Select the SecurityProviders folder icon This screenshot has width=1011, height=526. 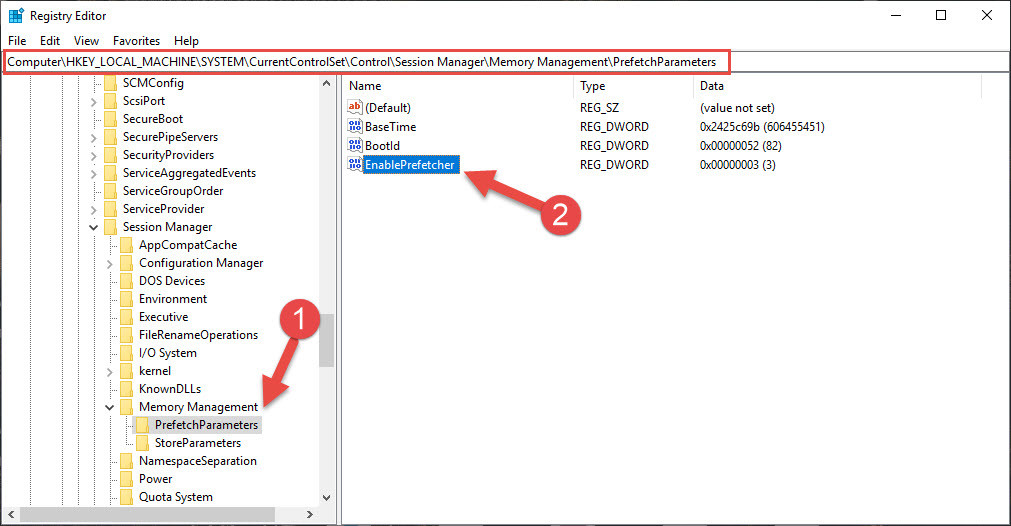click(111, 155)
